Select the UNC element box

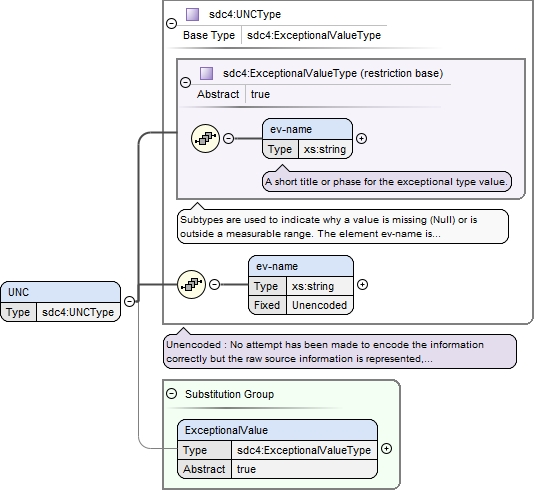click(x=61, y=302)
